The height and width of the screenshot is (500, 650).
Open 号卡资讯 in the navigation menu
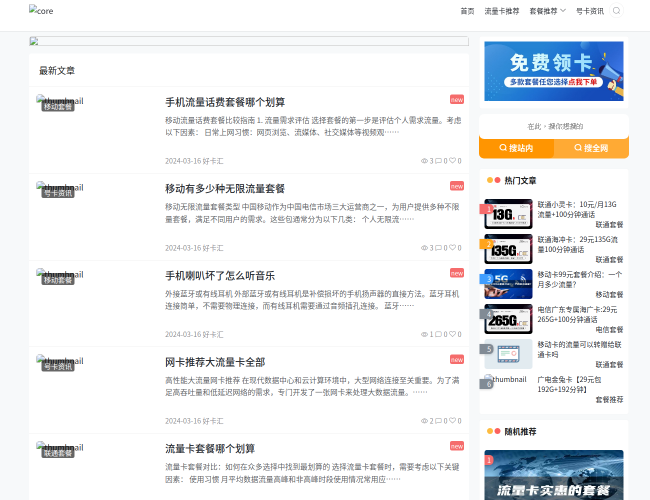589,11
